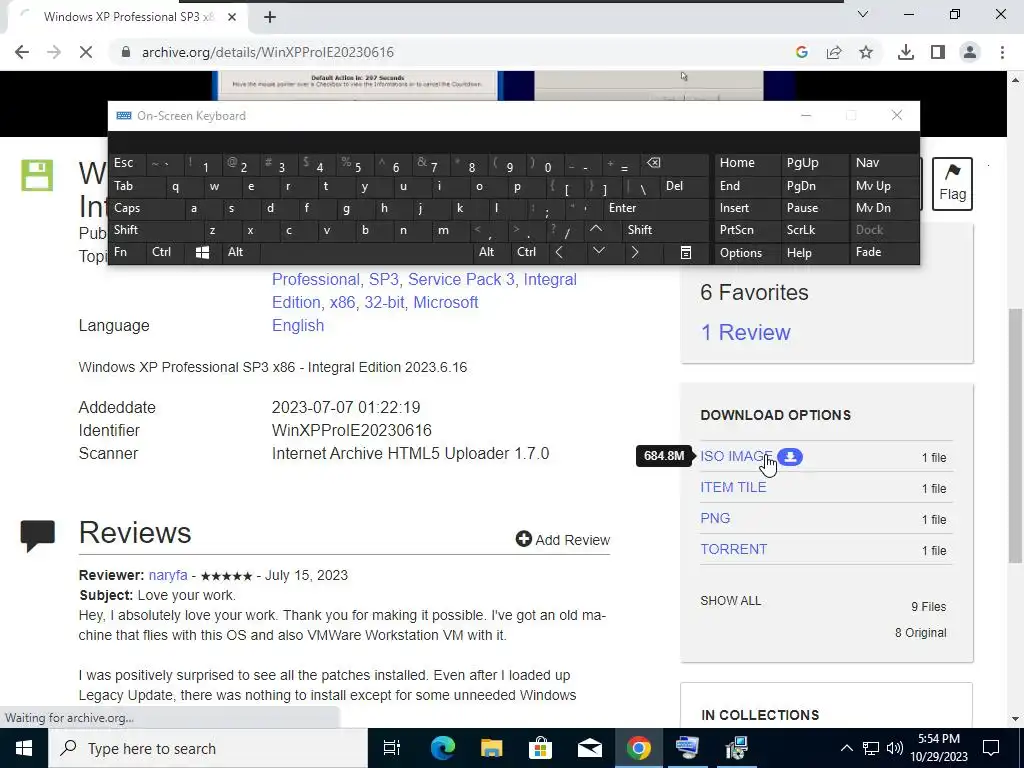
Task: Open reviewer naryfa profile
Action: [168, 575]
